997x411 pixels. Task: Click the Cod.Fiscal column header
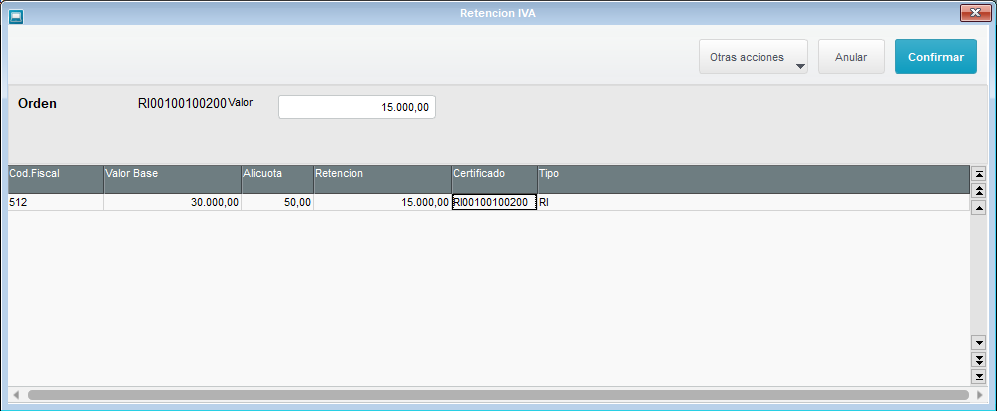pyautogui.click(x=55, y=179)
